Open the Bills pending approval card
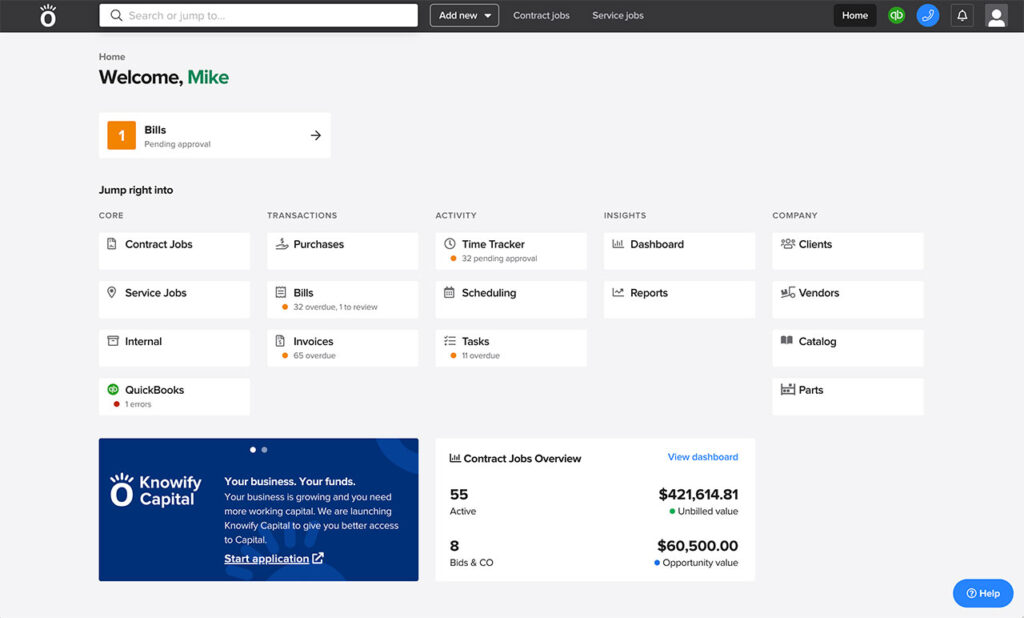1024x618 pixels. coord(215,135)
